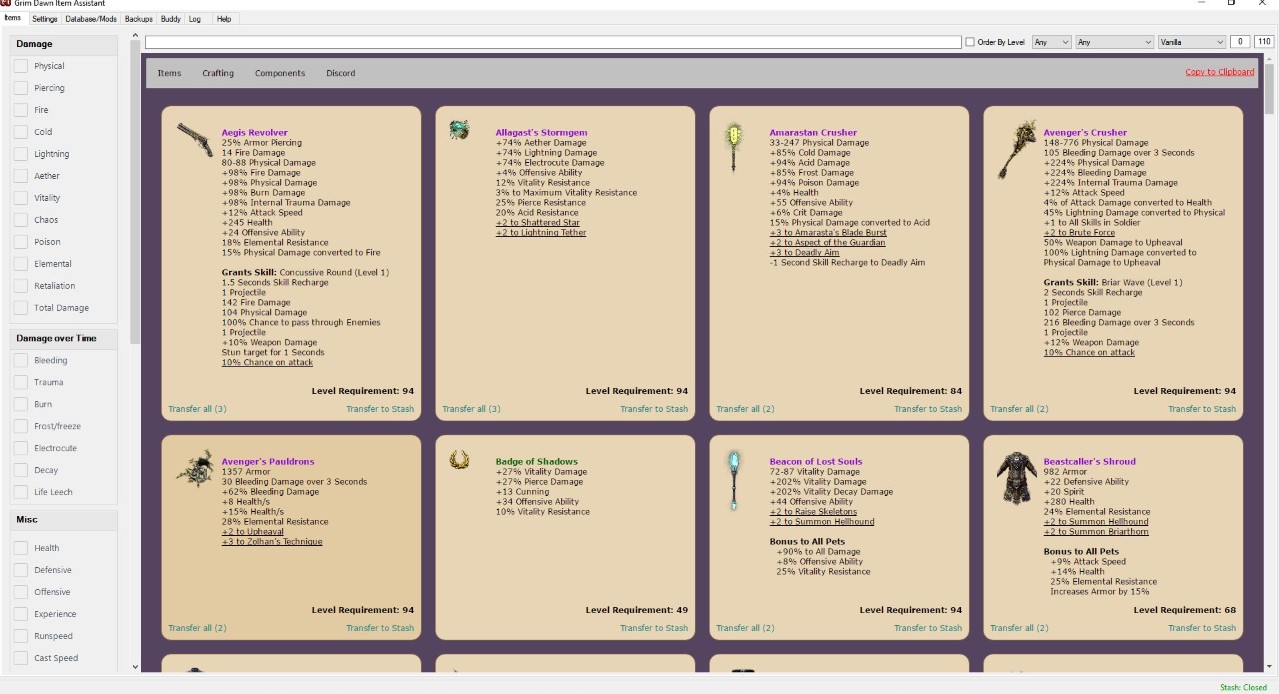Open the +2 to Summon Briarthorn link

(x=1096, y=532)
